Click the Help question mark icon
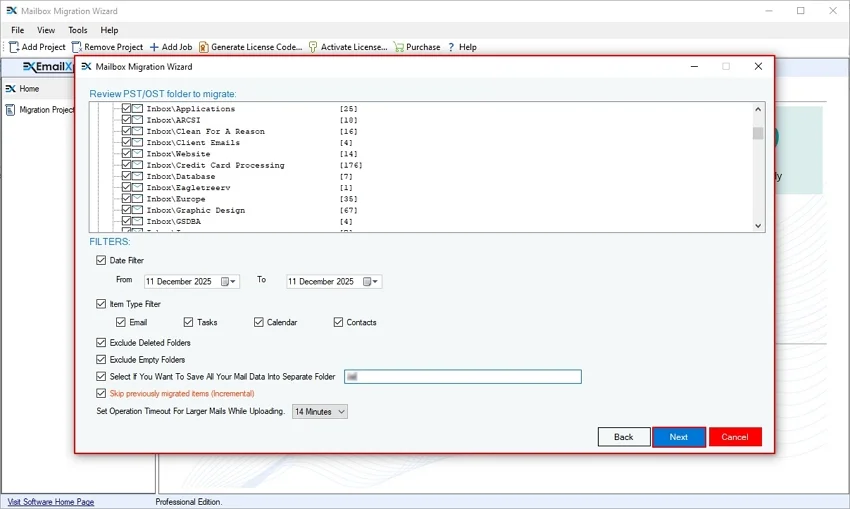Screen dimensions: 850x509 click(x=451, y=47)
